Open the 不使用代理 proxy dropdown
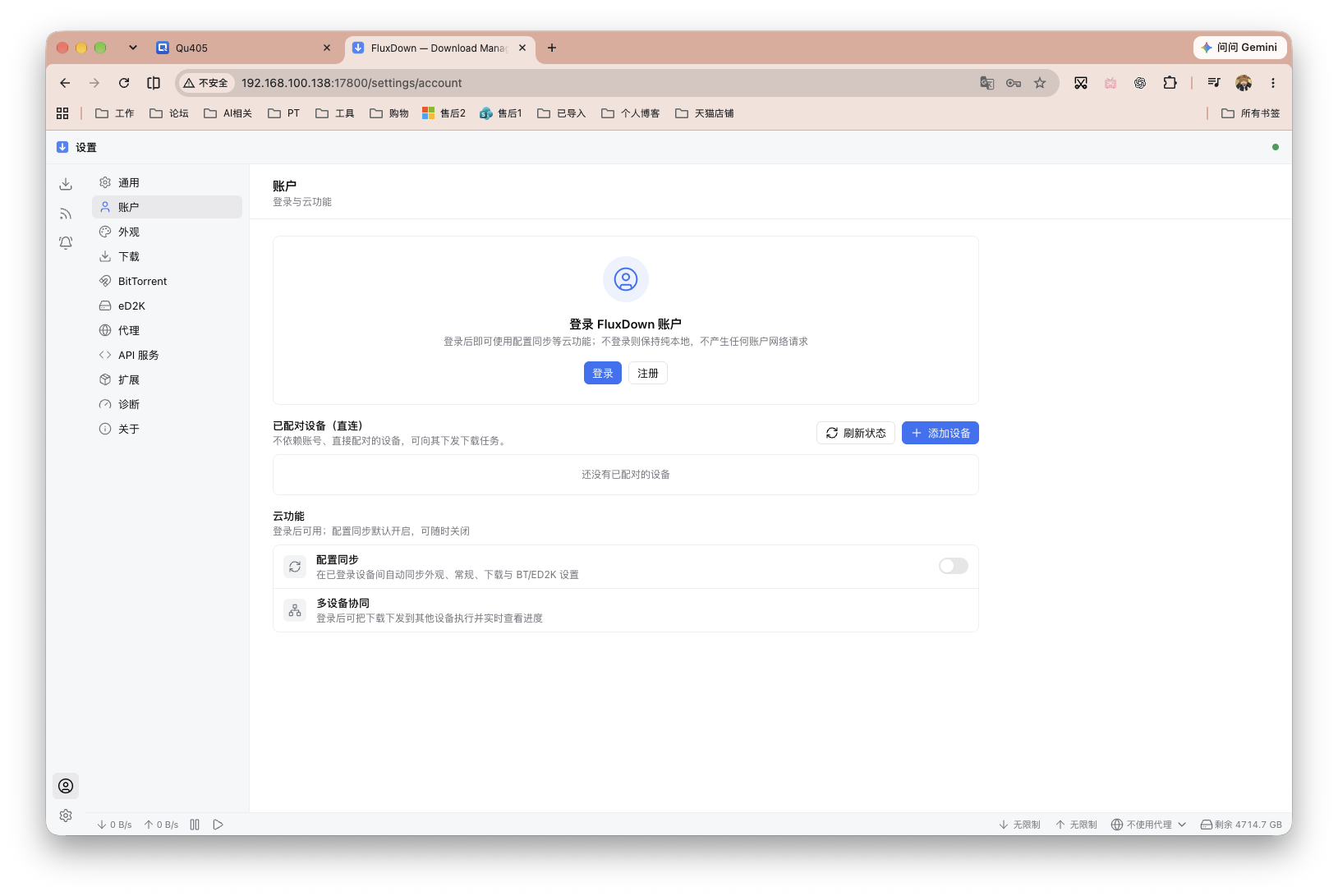This screenshot has width=1338, height=896. 1148,825
